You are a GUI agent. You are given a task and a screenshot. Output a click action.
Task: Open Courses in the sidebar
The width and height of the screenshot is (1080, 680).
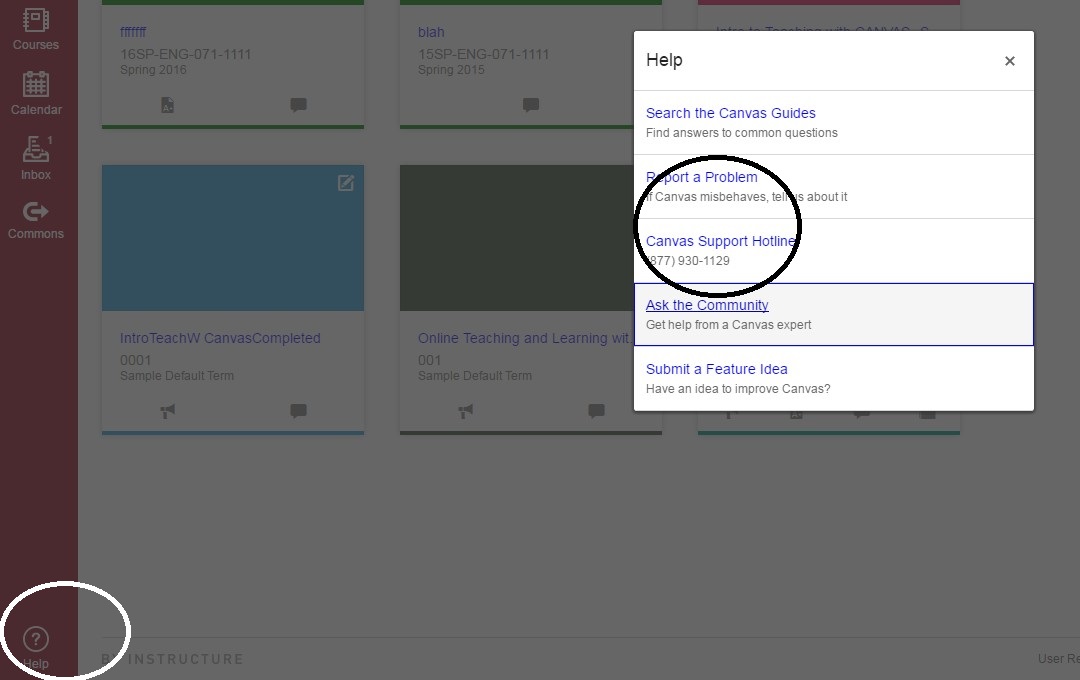(36, 29)
